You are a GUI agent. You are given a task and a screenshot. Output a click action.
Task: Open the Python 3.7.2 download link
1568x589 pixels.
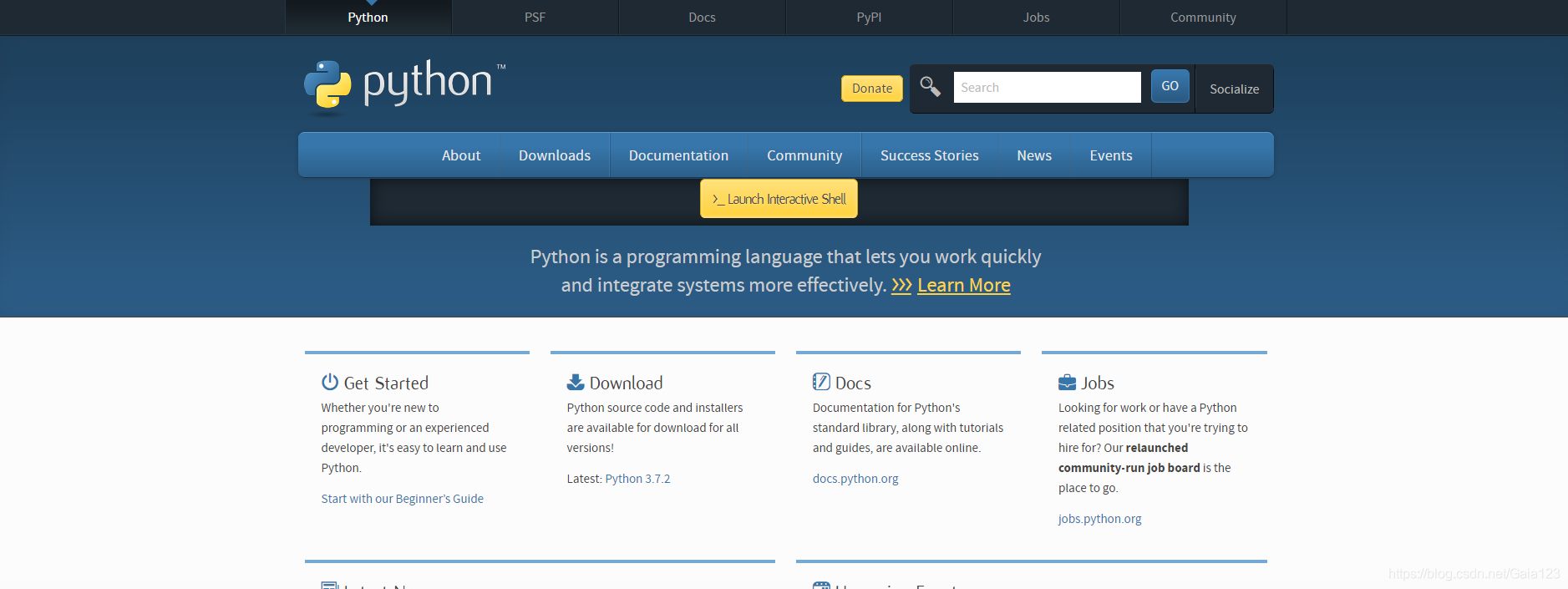[637, 479]
